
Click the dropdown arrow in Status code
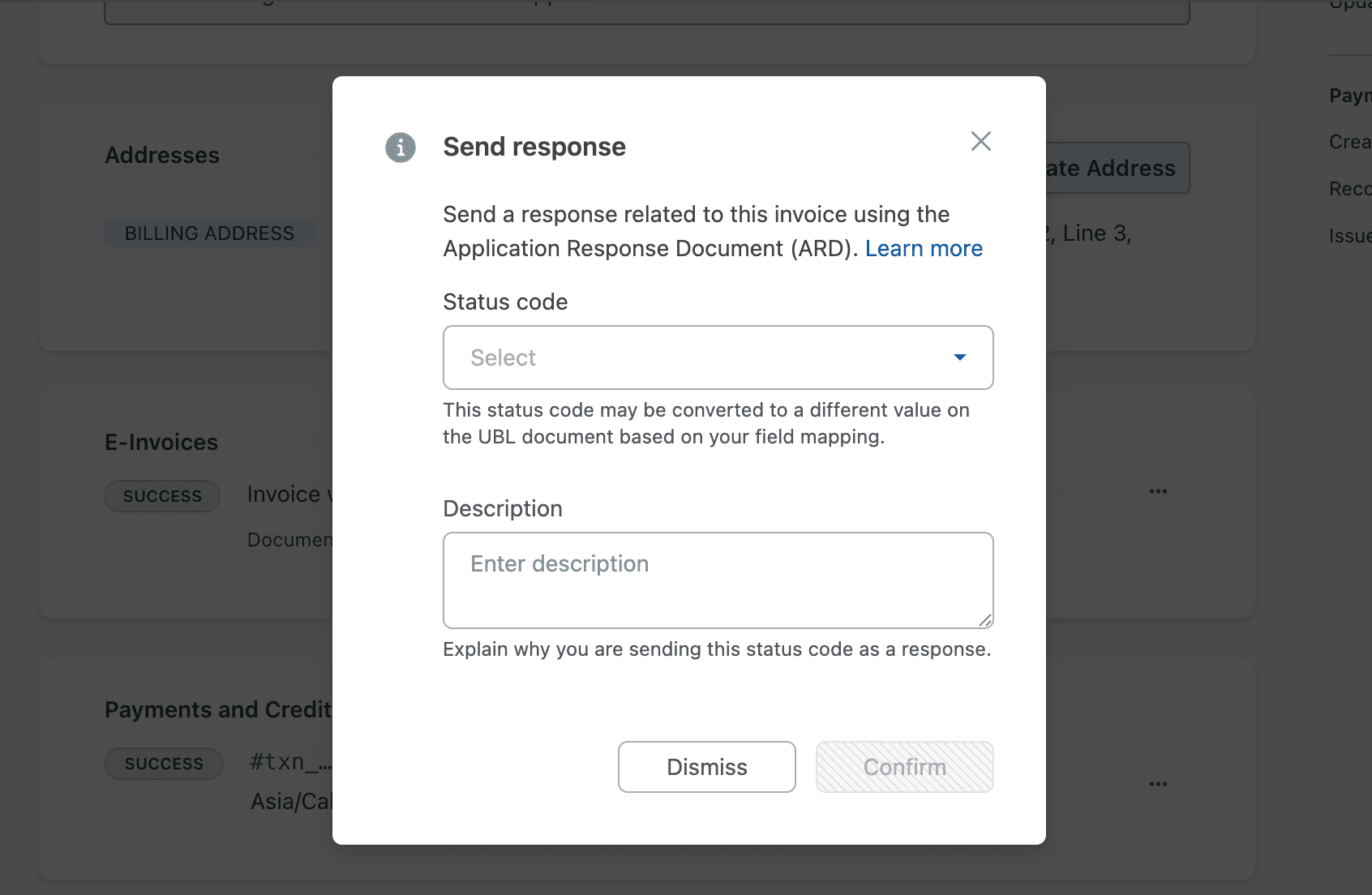coord(960,358)
